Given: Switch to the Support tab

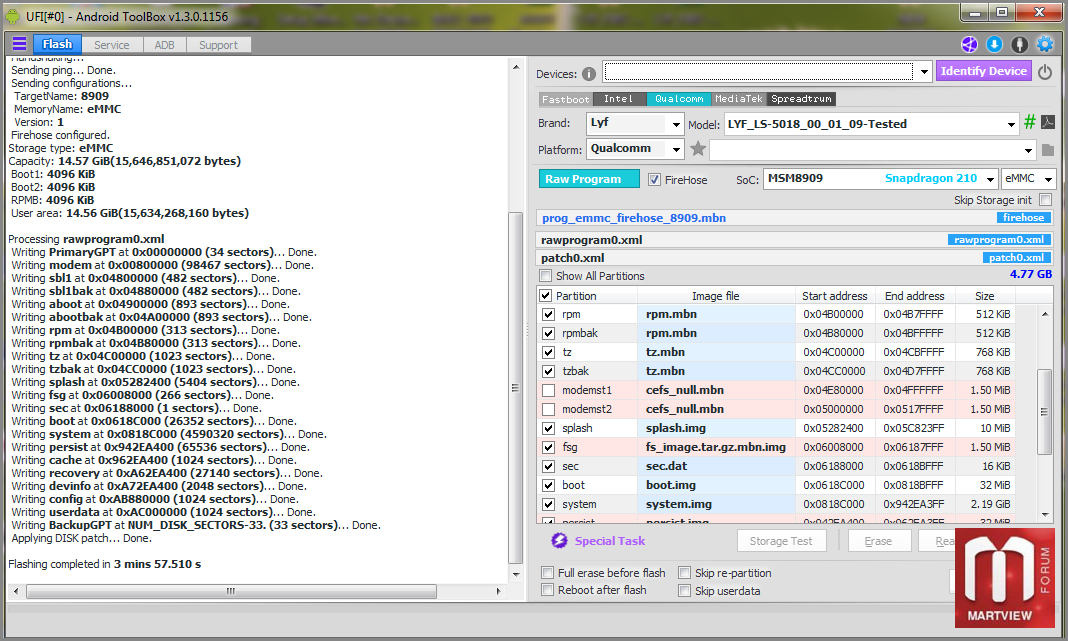Looking at the screenshot, I should [218, 45].
